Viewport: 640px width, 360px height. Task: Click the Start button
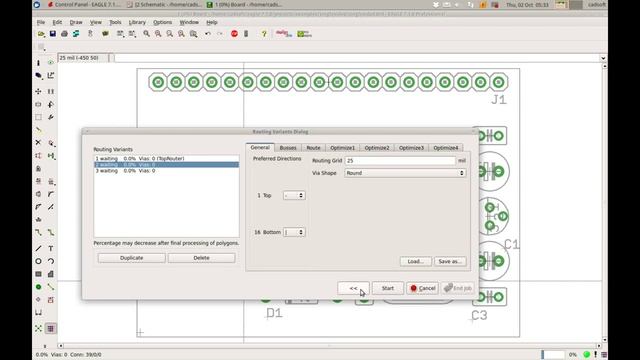pos(388,288)
